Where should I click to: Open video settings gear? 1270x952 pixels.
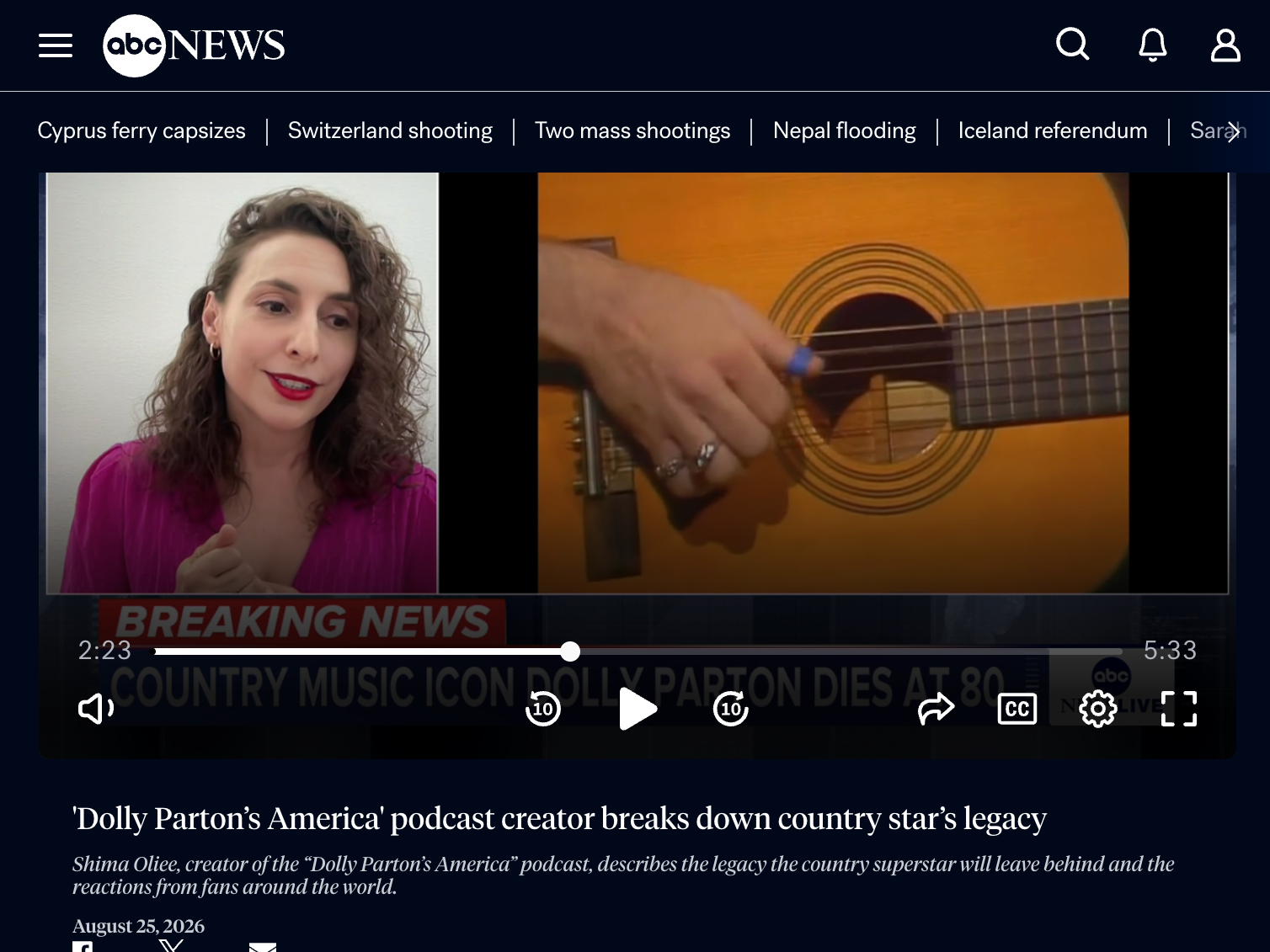(x=1098, y=709)
